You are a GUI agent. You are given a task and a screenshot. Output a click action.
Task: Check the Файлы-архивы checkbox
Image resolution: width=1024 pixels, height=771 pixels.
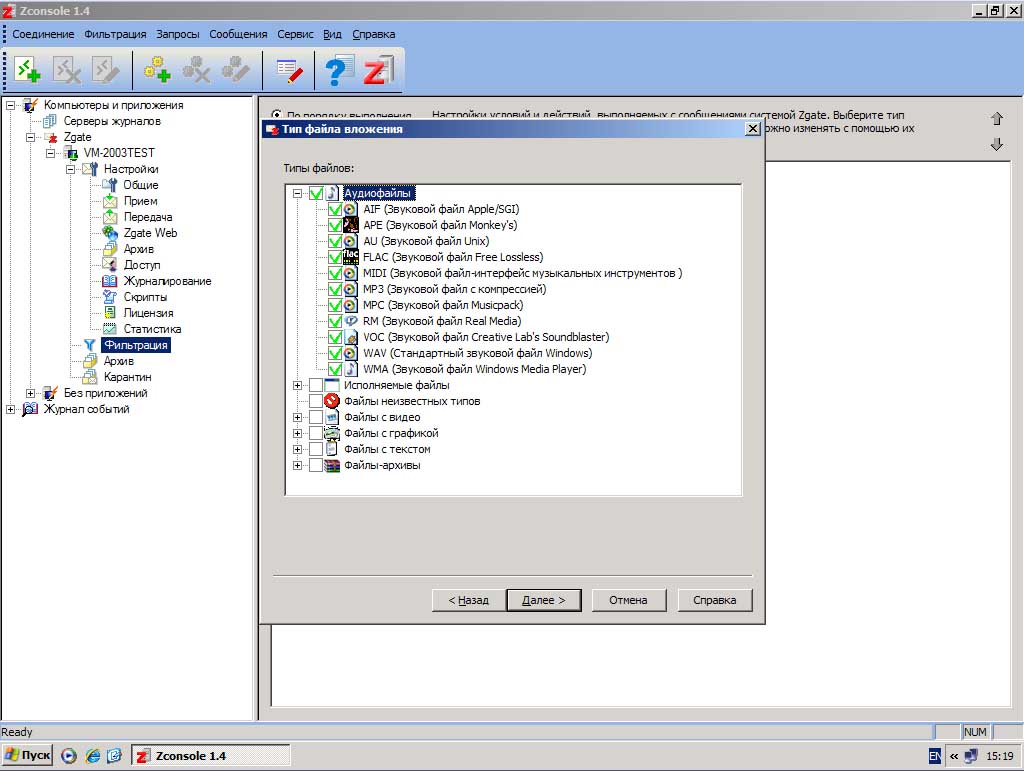(x=315, y=465)
